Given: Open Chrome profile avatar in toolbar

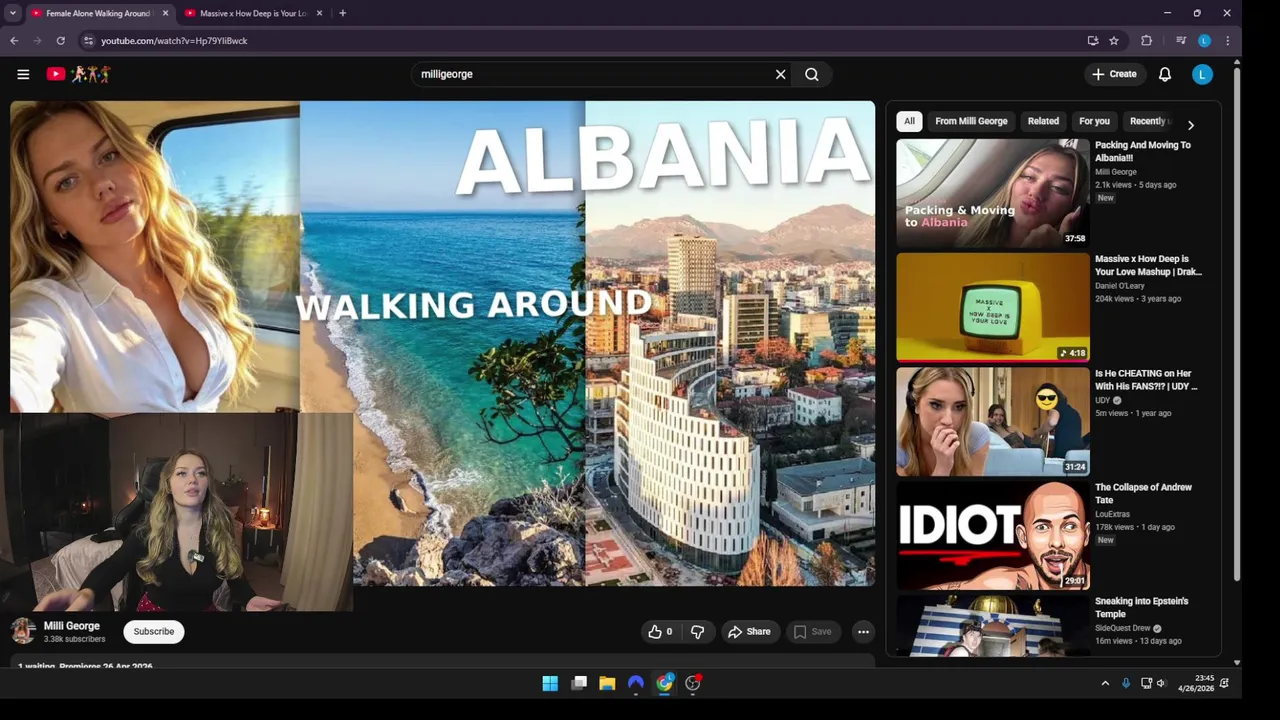Looking at the screenshot, I should pyautogui.click(x=1204, y=41).
